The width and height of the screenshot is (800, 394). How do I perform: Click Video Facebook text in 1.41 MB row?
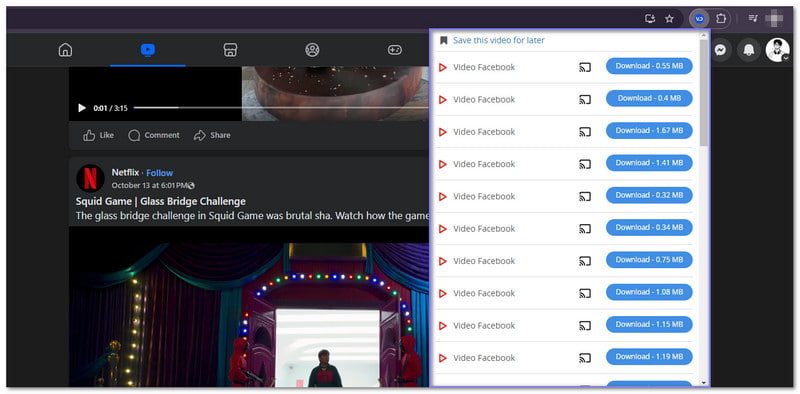pyautogui.click(x=484, y=164)
